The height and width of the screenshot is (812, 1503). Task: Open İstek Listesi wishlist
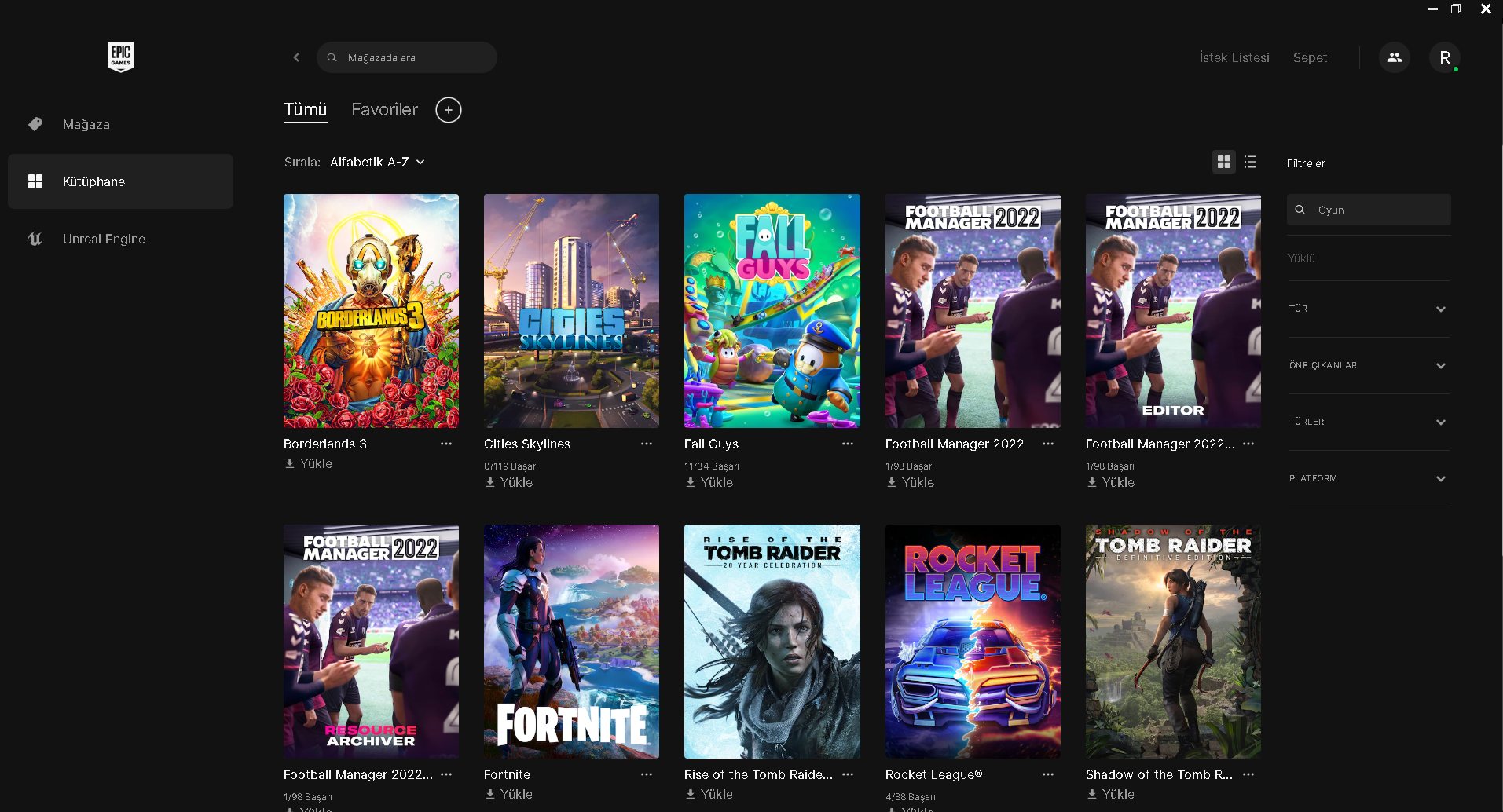click(1234, 57)
